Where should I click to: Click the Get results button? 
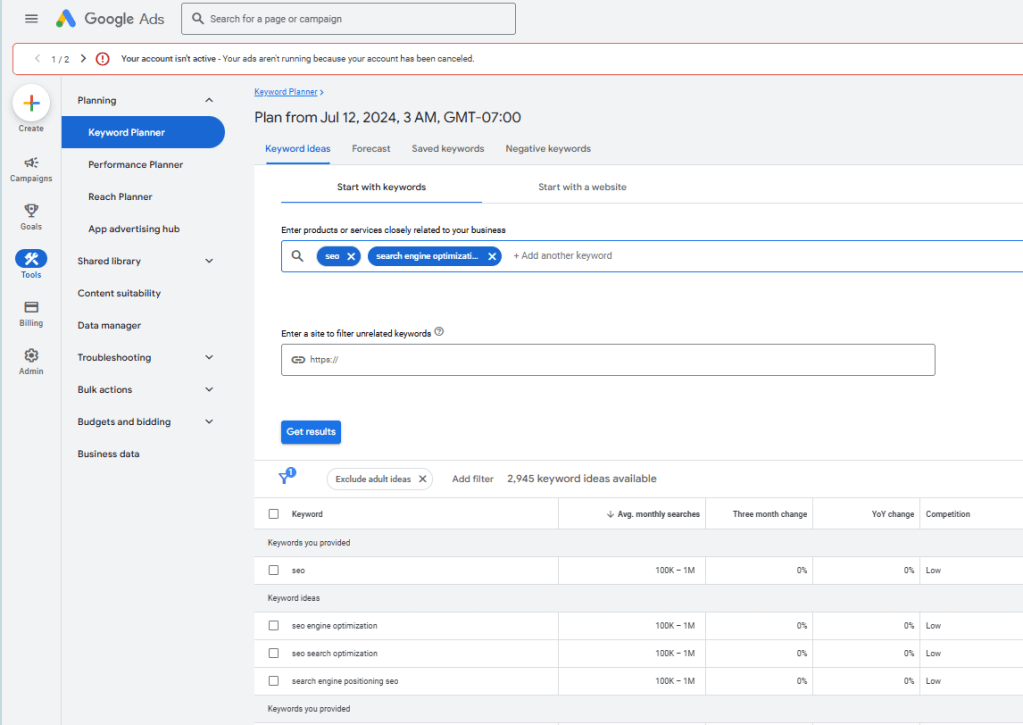[310, 432]
